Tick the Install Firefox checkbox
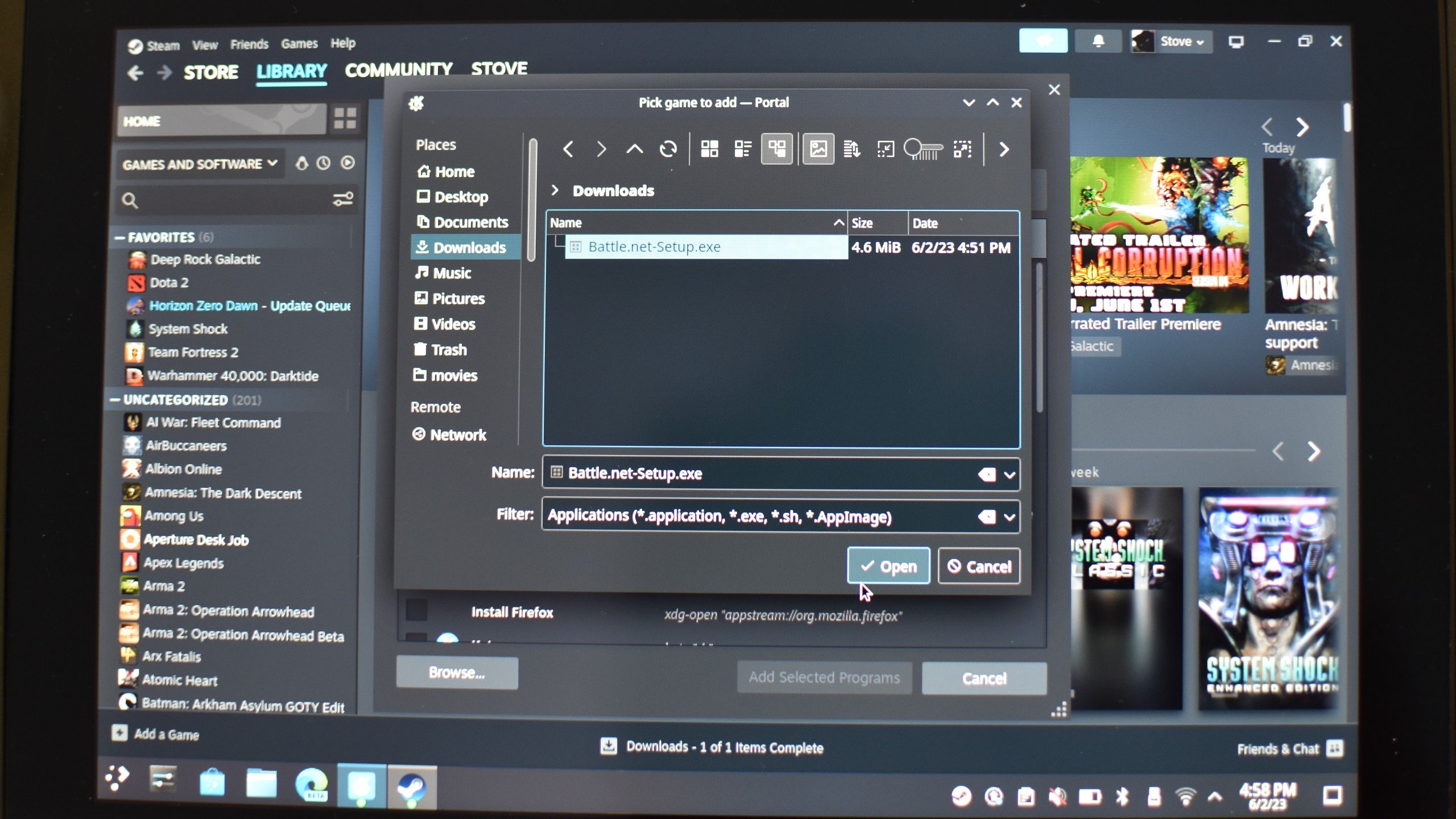The height and width of the screenshot is (819, 1456). point(417,611)
